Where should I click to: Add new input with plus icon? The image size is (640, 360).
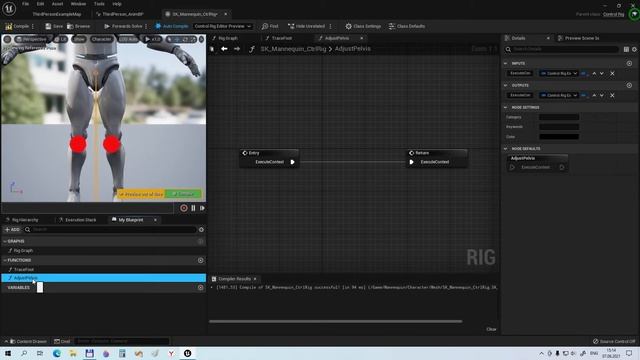(x=629, y=63)
